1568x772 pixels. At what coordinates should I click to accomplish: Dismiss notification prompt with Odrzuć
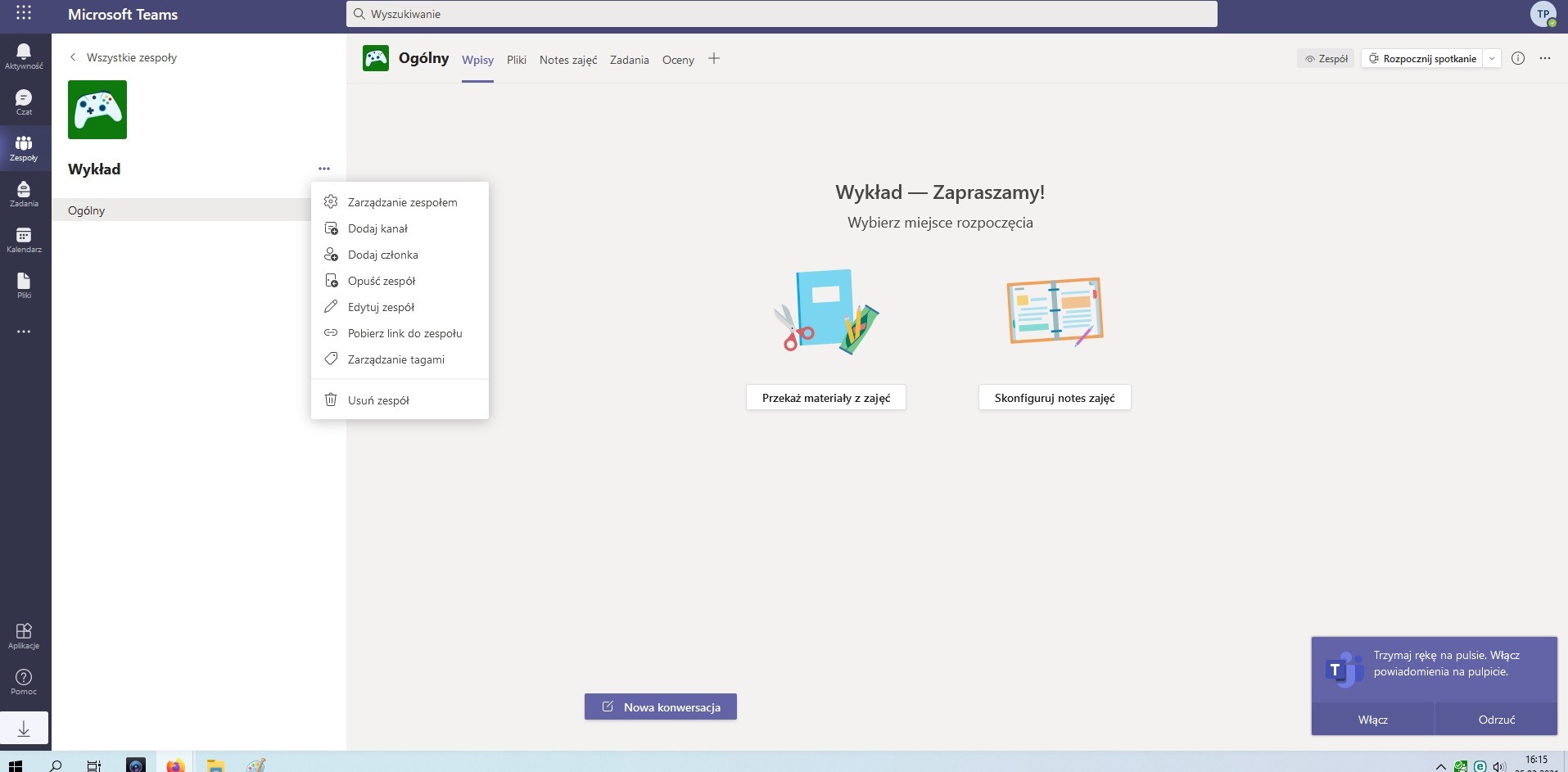coord(1497,720)
